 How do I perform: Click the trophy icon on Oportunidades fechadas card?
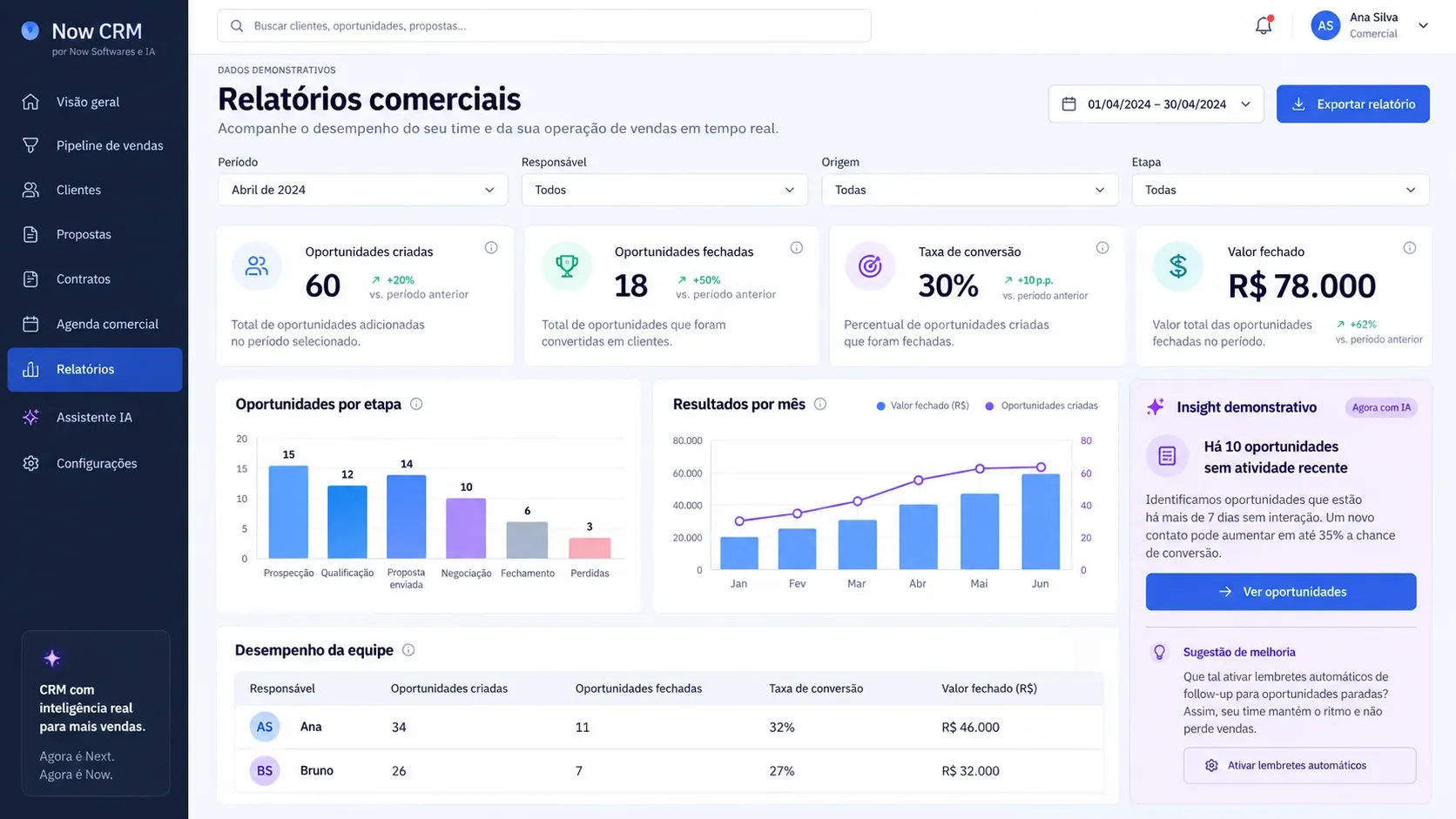567,266
